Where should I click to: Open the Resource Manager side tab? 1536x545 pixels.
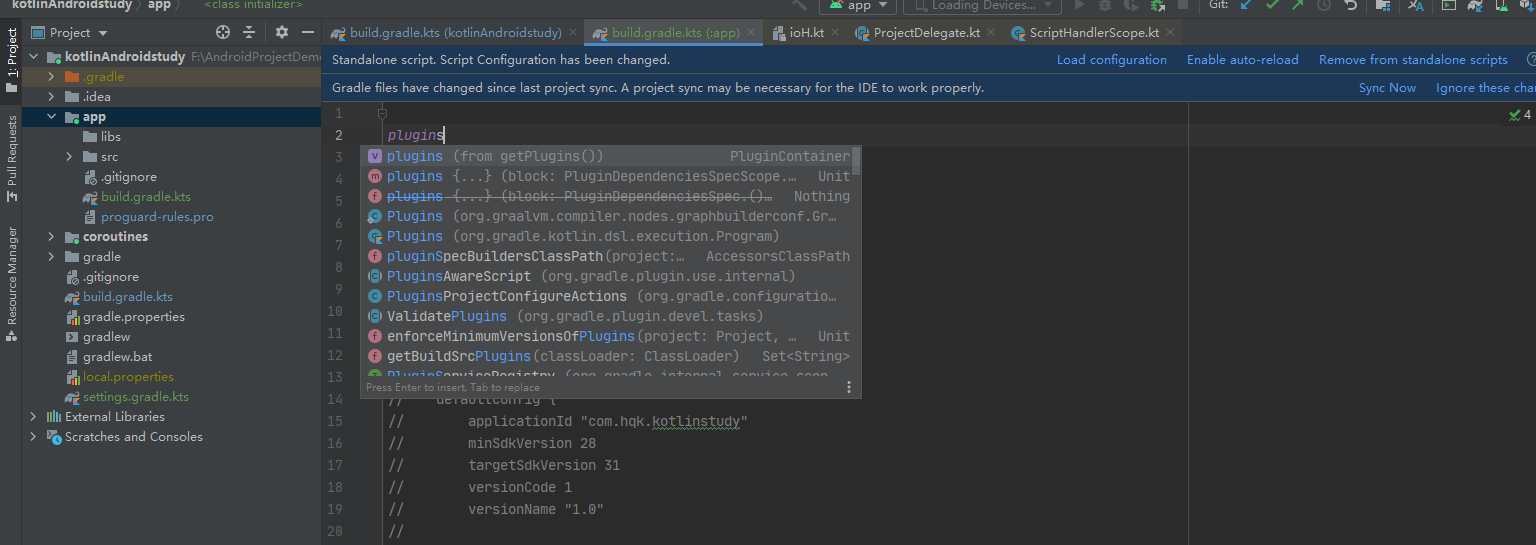coord(11,284)
